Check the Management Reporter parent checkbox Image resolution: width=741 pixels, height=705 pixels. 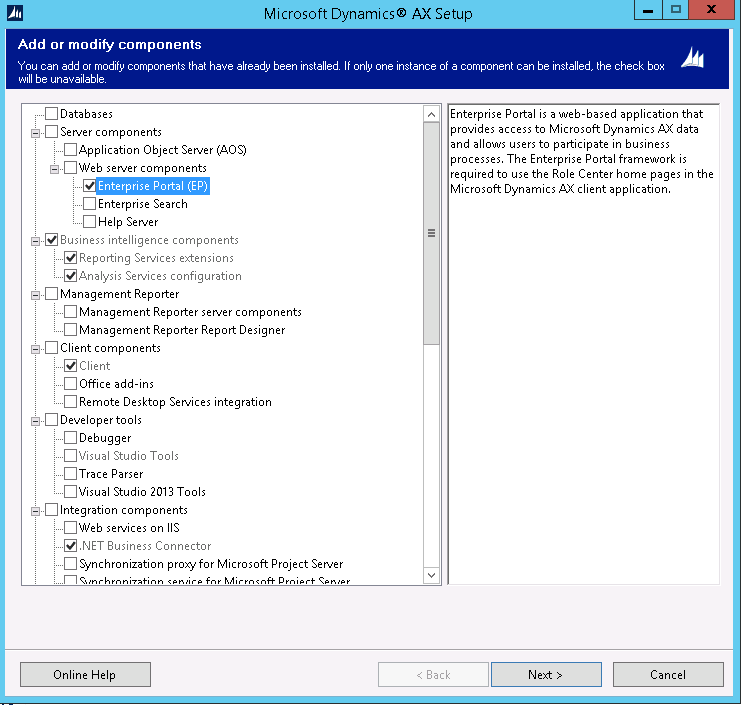[52, 293]
